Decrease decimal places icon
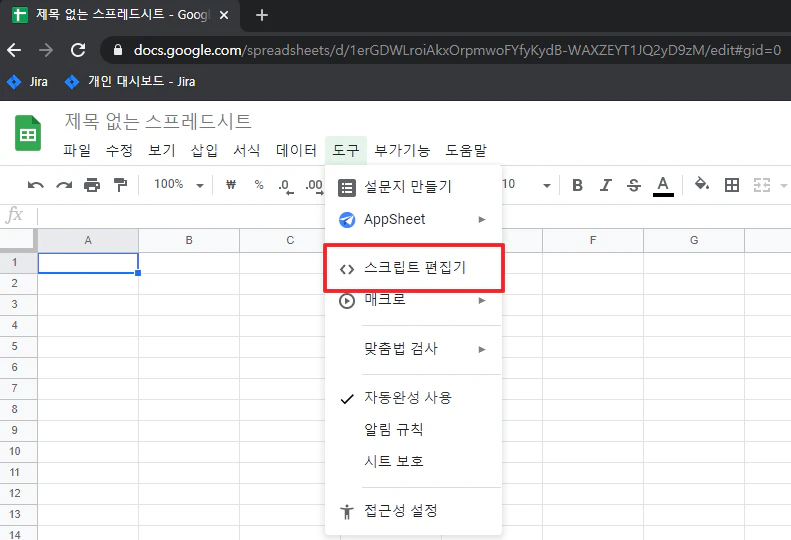Image resolution: width=791 pixels, height=540 pixels. (x=286, y=186)
